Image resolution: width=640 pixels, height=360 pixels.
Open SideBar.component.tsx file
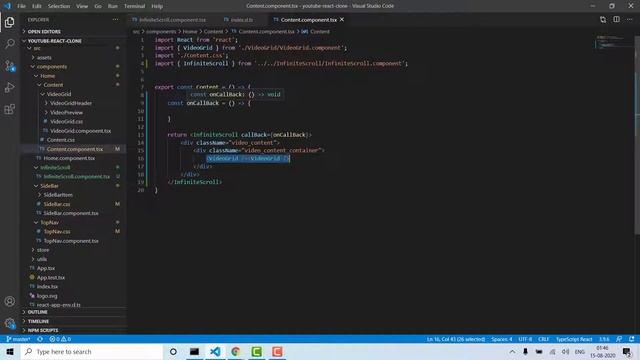click(71, 213)
